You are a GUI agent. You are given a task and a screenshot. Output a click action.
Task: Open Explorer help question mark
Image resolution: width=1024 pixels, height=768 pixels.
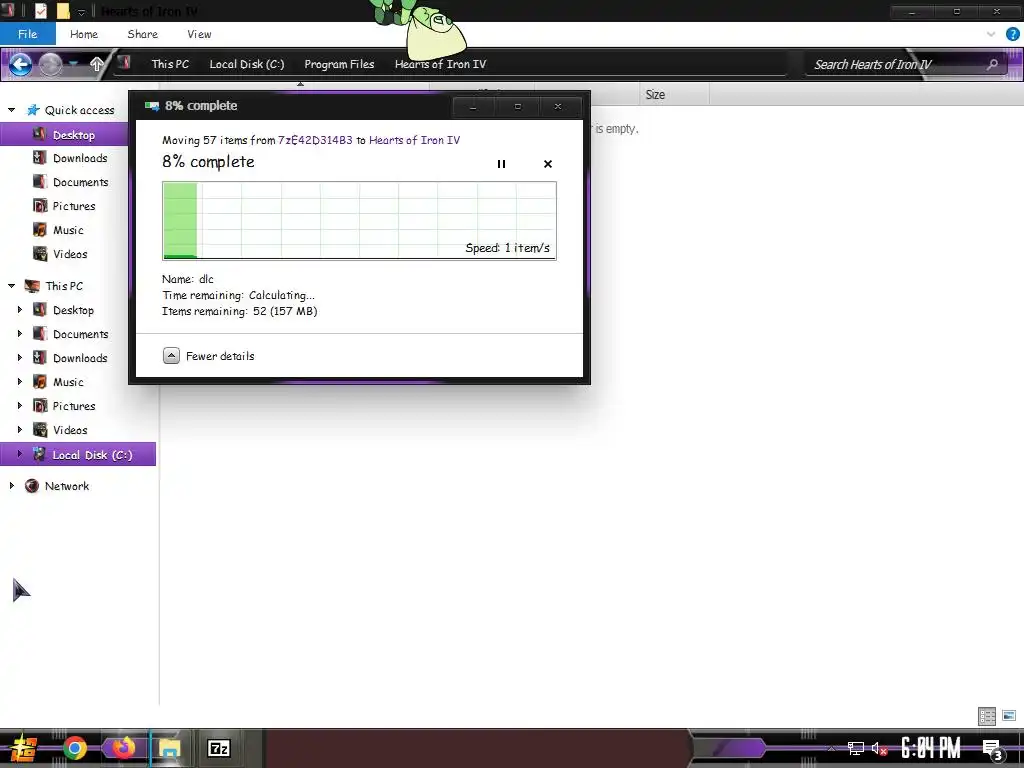click(x=1013, y=34)
